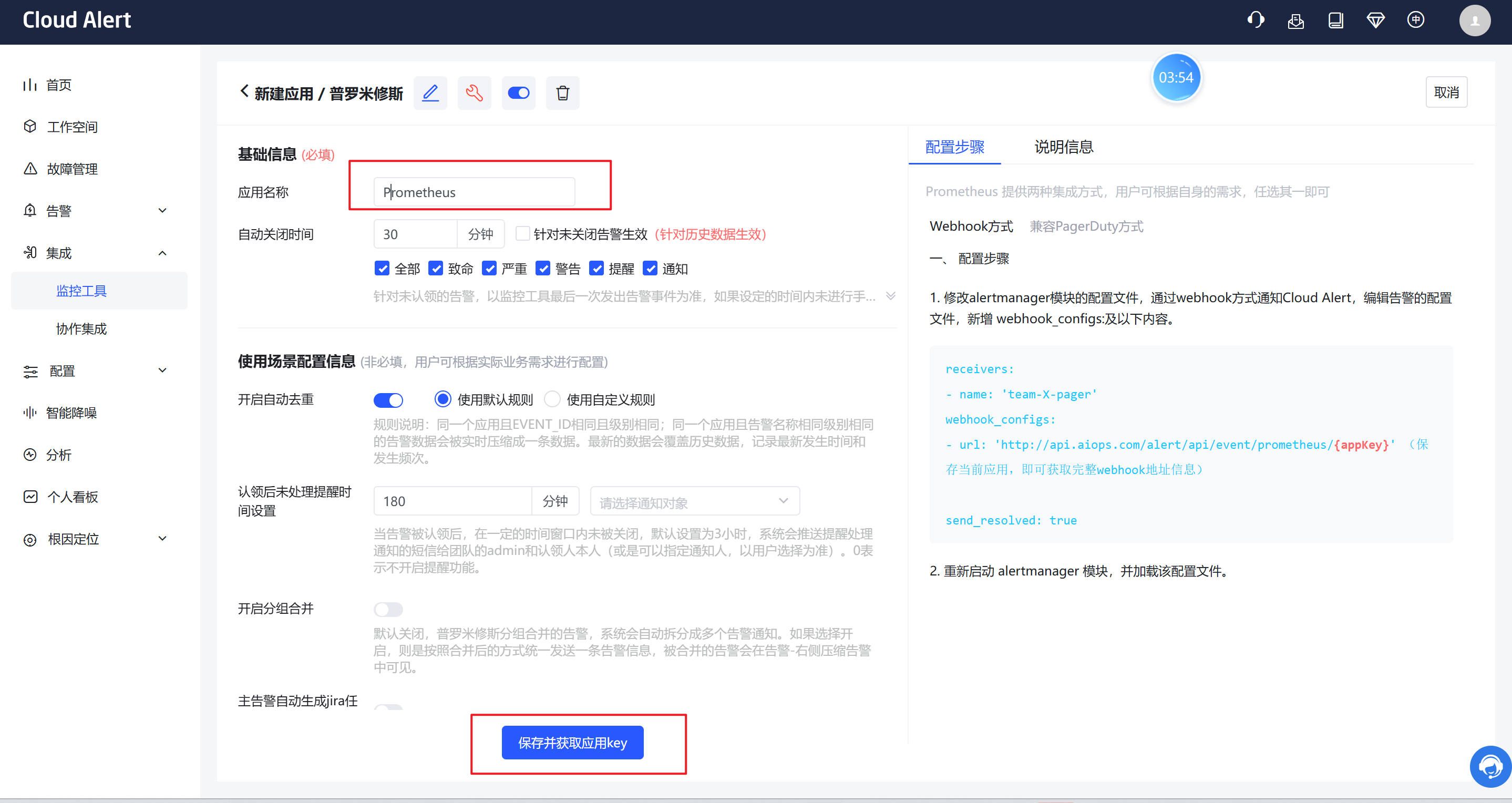This screenshot has width=1512, height=803.
Task: Select 监控工具 under 集成
Action: pyautogui.click(x=99, y=291)
